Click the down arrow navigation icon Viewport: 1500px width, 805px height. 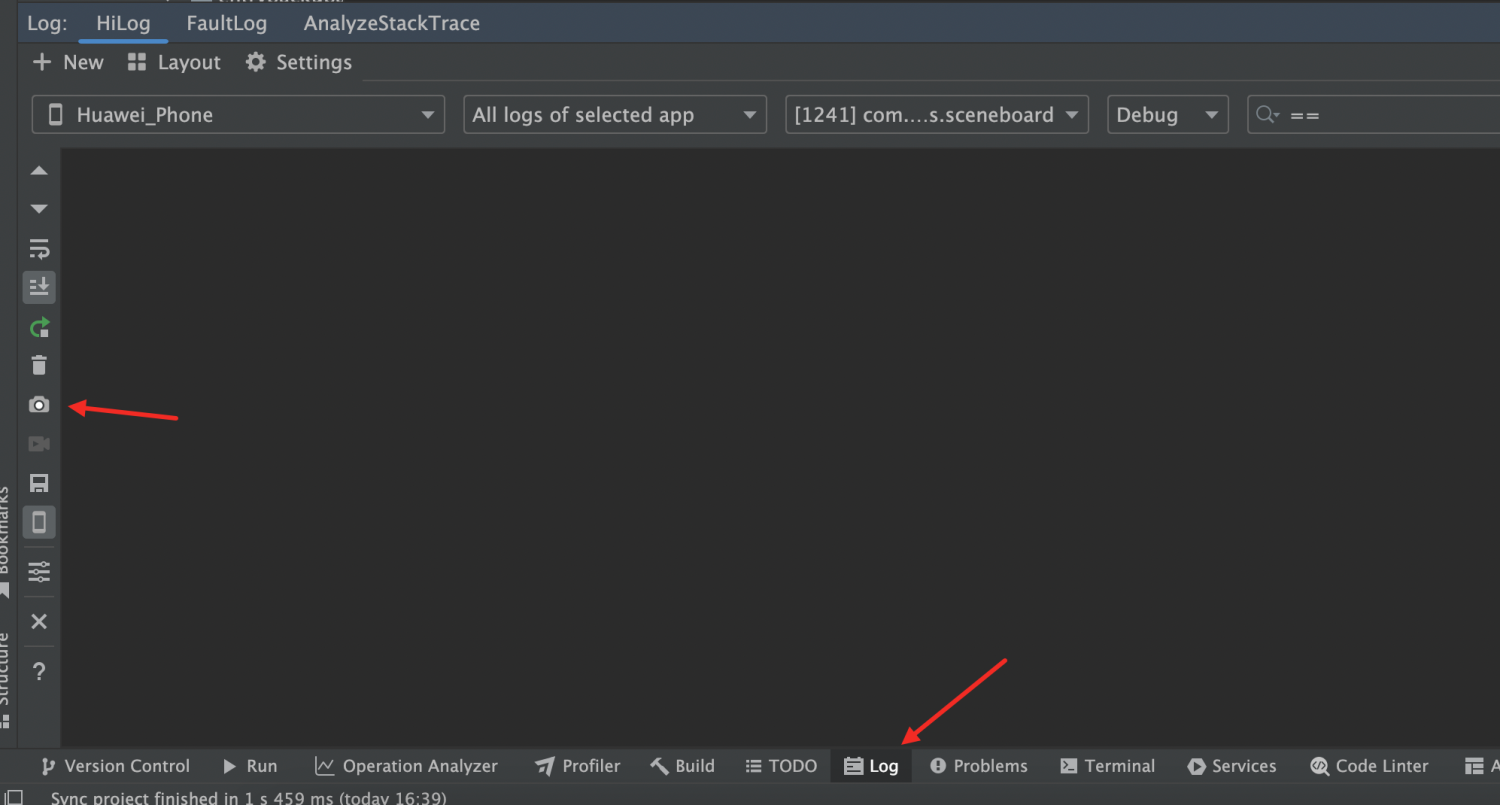click(x=39, y=209)
